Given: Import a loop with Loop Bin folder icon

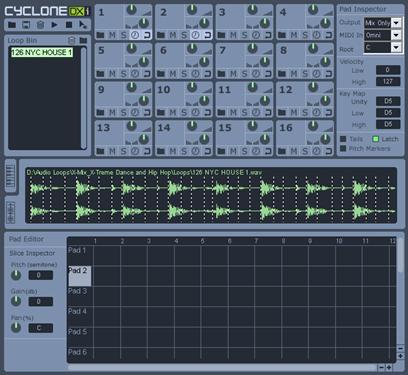Looking at the screenshot, I should 83,40.
